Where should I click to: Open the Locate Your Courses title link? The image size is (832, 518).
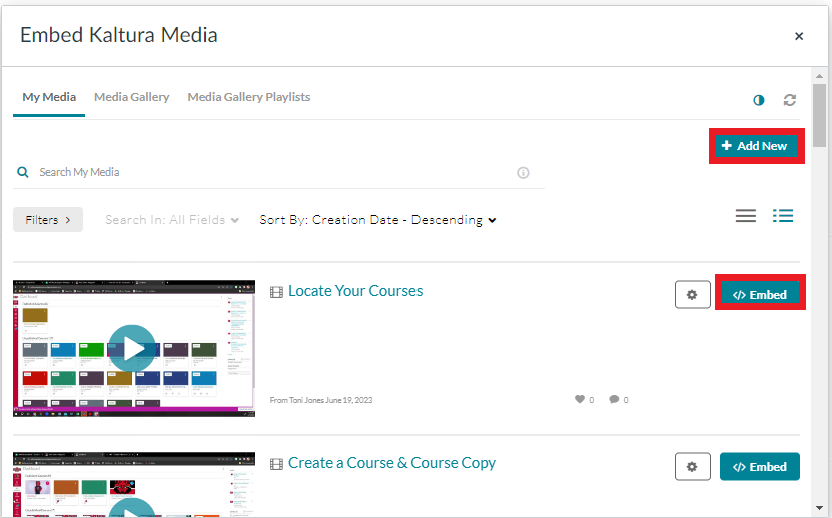coord(356,291)
